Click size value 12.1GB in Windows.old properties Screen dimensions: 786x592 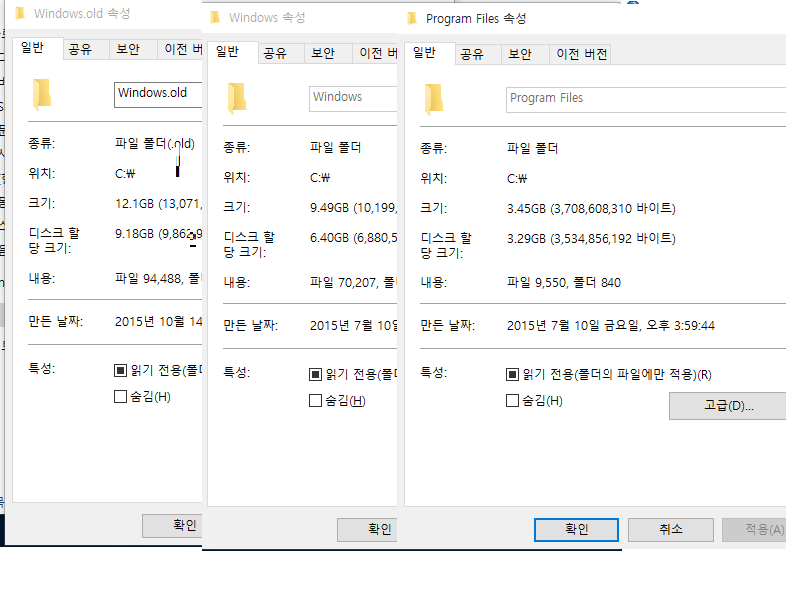point(158,204)
